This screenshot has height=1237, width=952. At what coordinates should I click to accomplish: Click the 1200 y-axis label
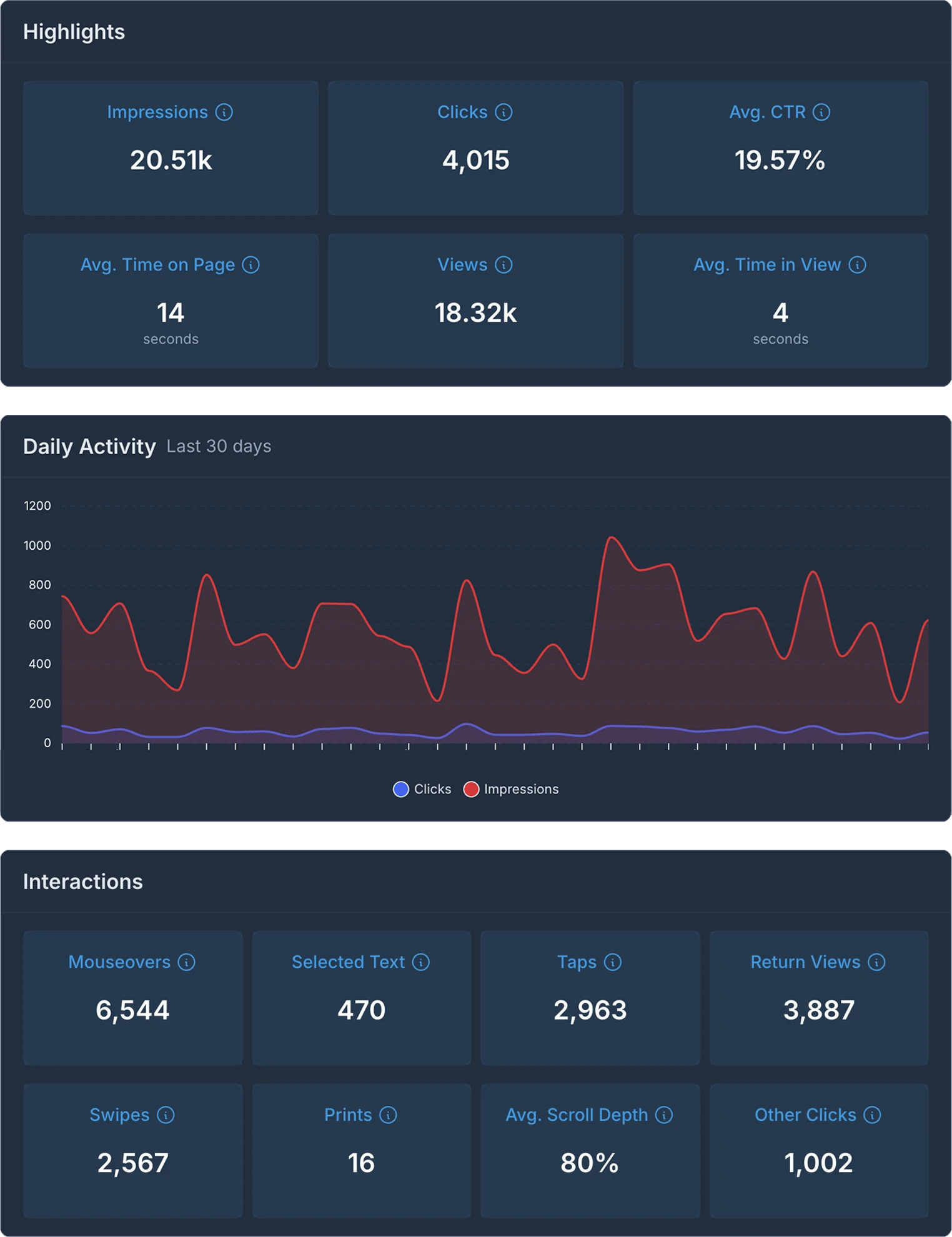(x=37, y=506)
